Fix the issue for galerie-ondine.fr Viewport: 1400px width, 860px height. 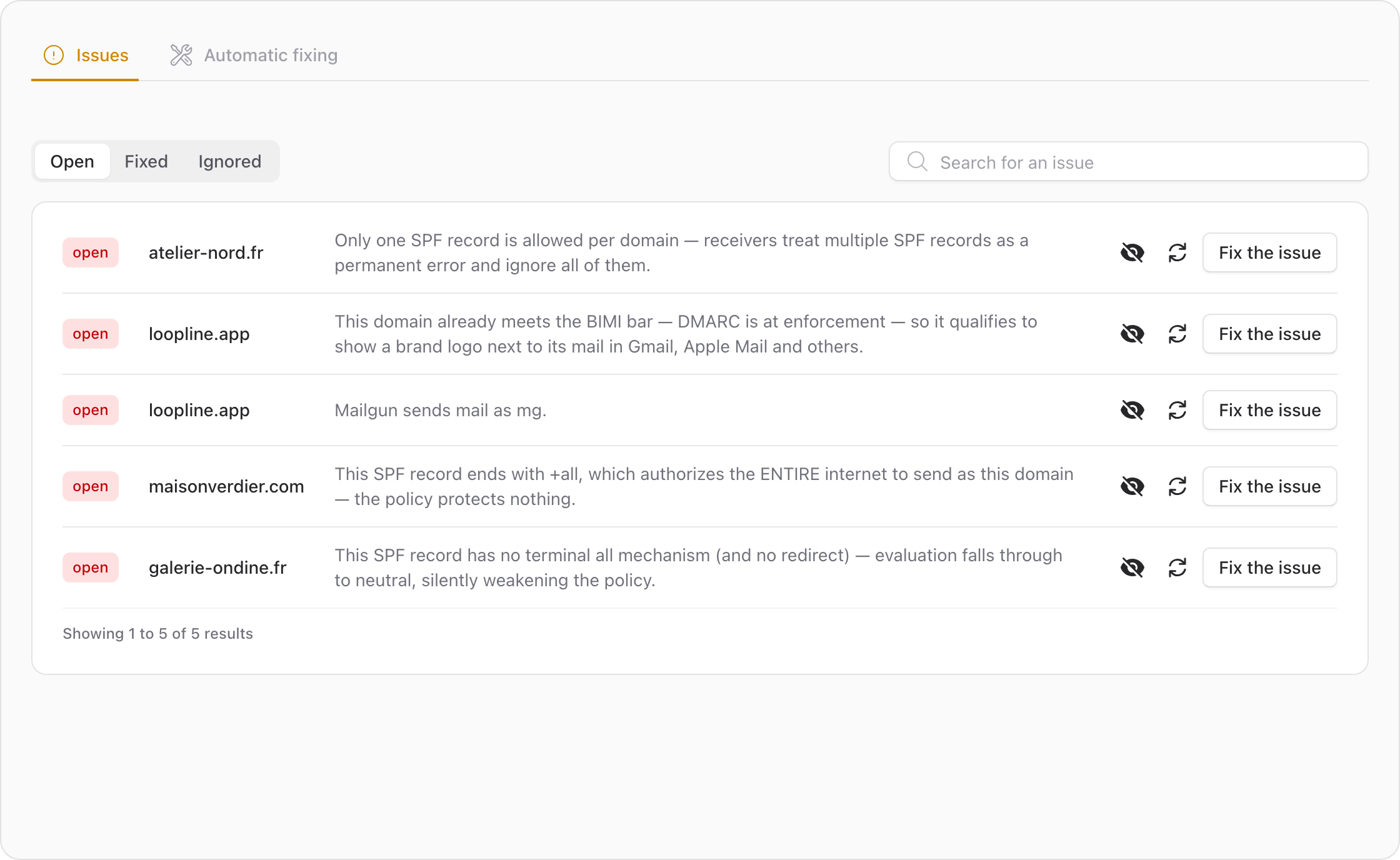coord(1270,567)
